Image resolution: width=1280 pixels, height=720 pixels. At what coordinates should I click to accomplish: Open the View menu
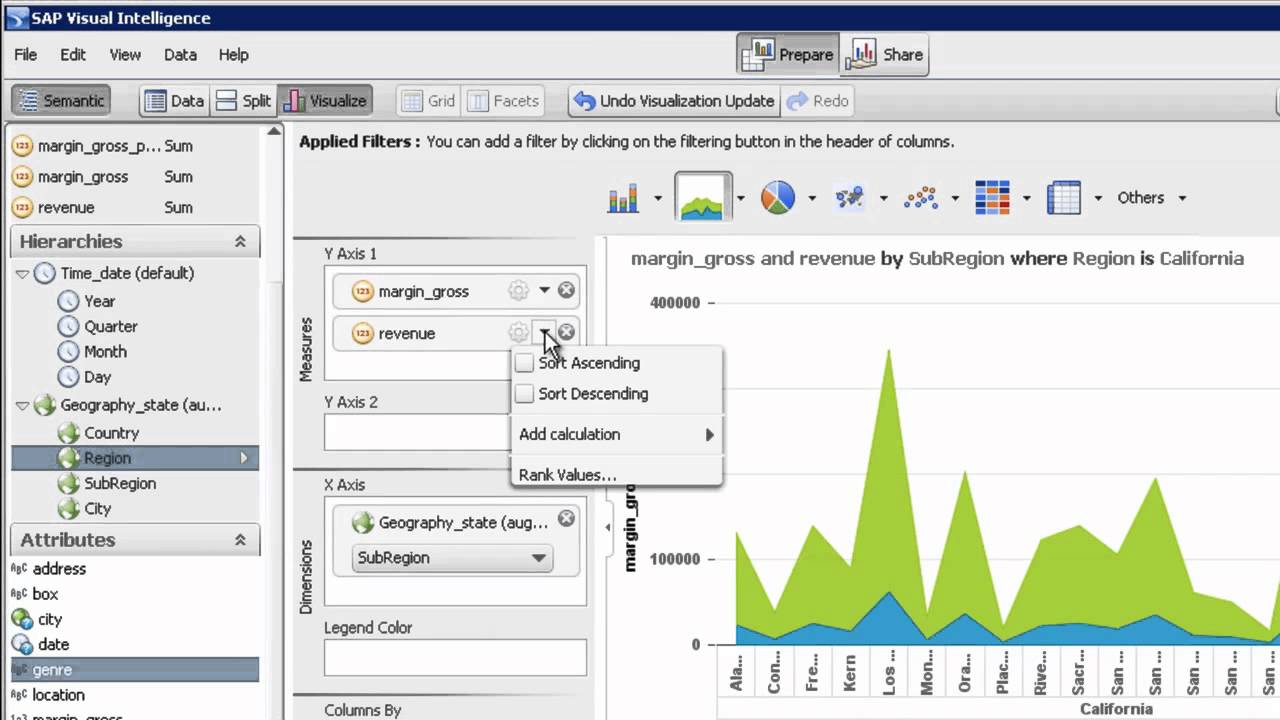[125, 55]
